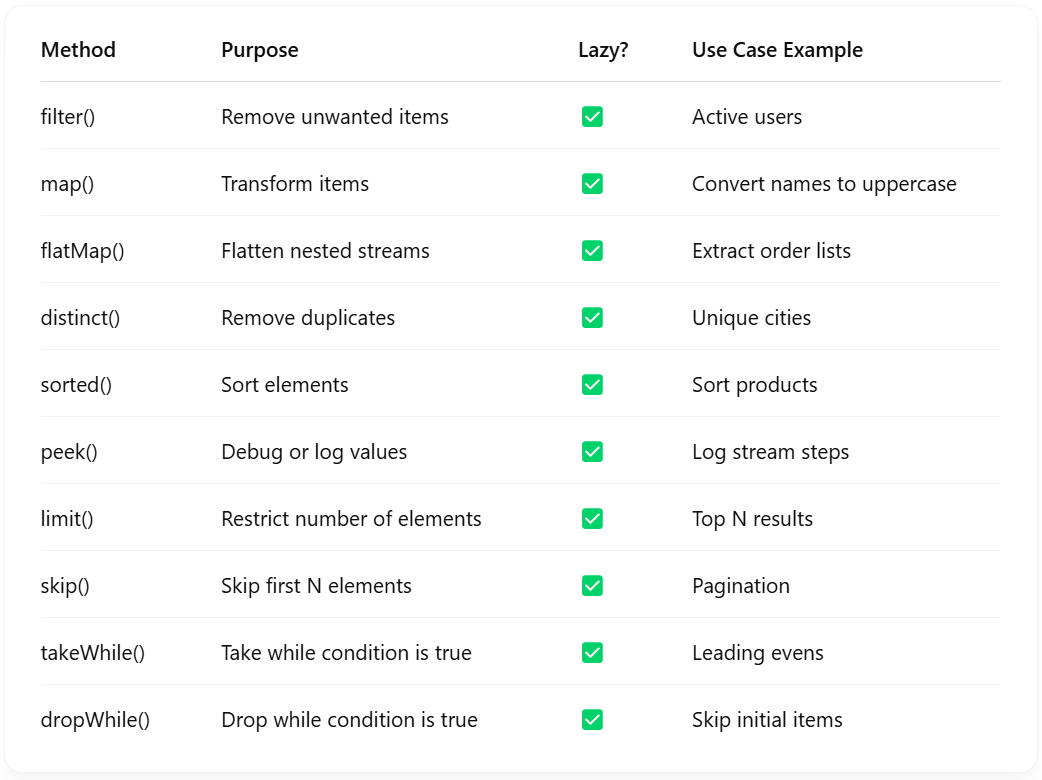Image resolution: width=1042 pixels, height=780 pixels.
Task: Click the green checkmark in the filter() row
Action: [x=592, y=117]
